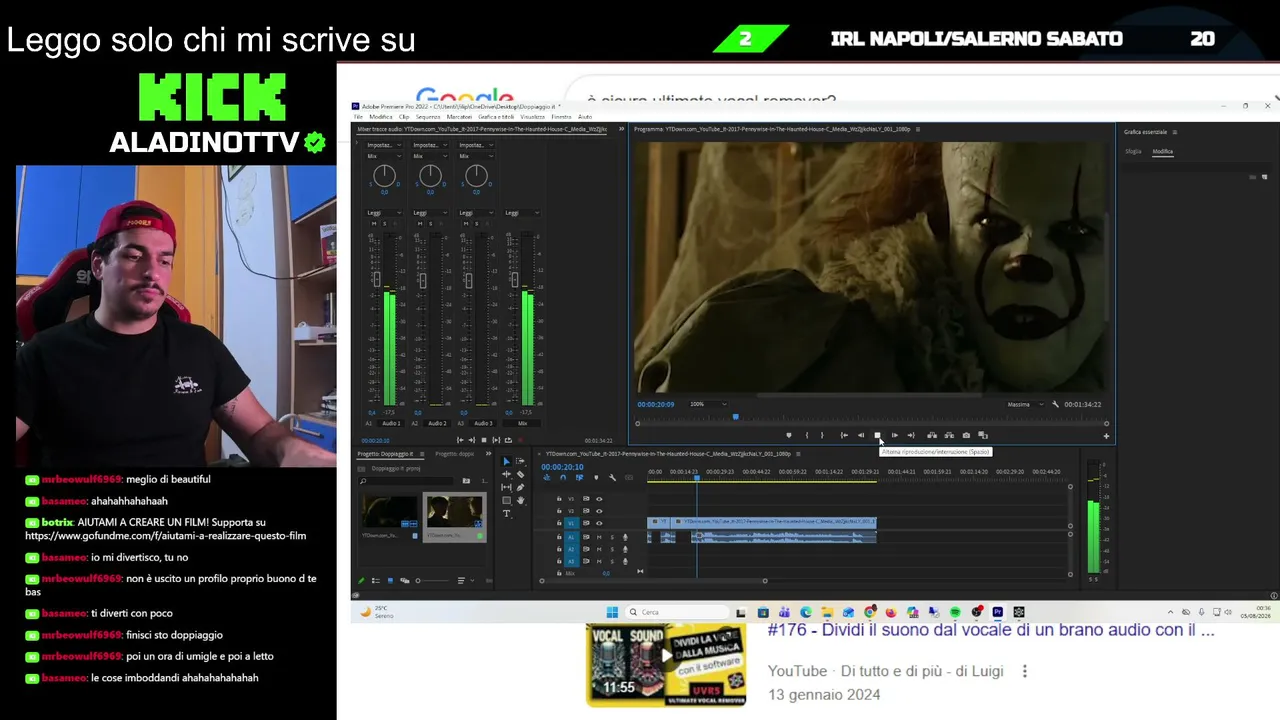
Task: Step forward one frame in Program monitor
Action: pyautogui.click(x=894, y=435)
